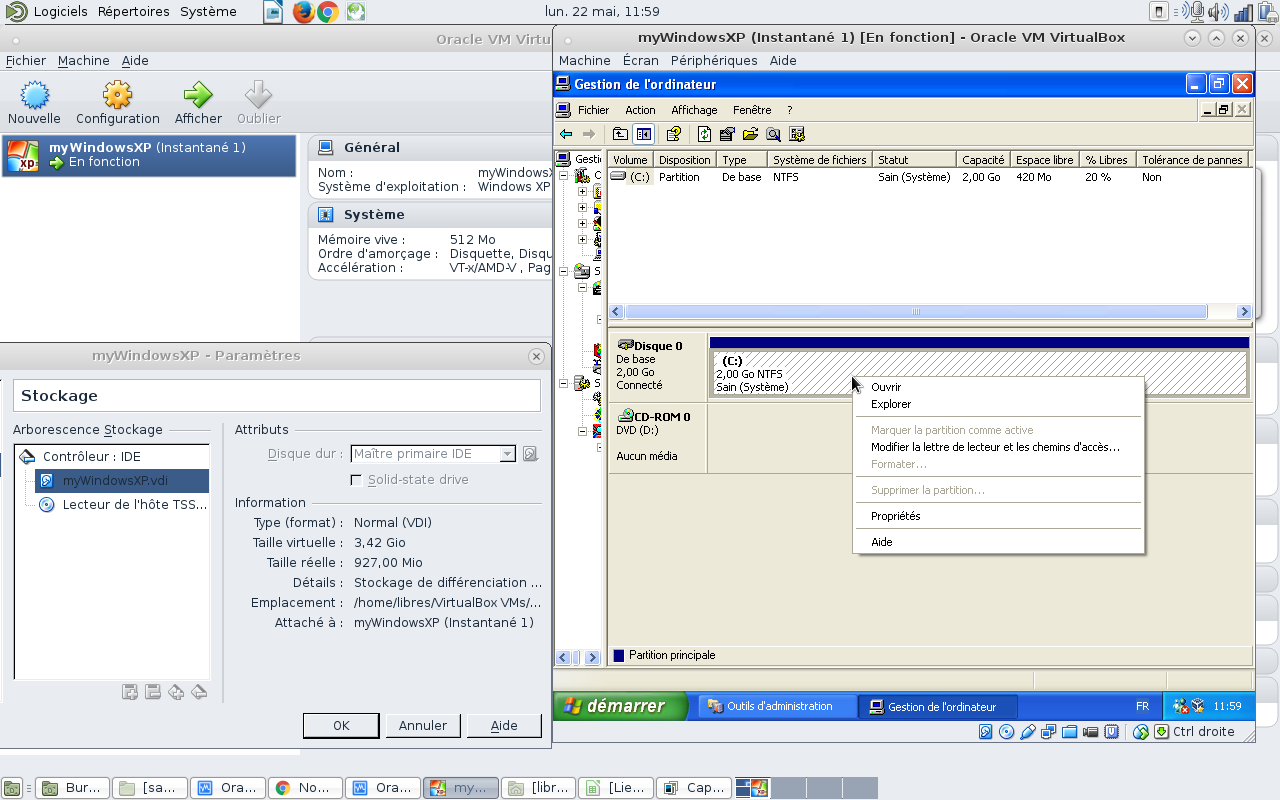Choose Explorer in the context menu

click(x=997, y=405)
